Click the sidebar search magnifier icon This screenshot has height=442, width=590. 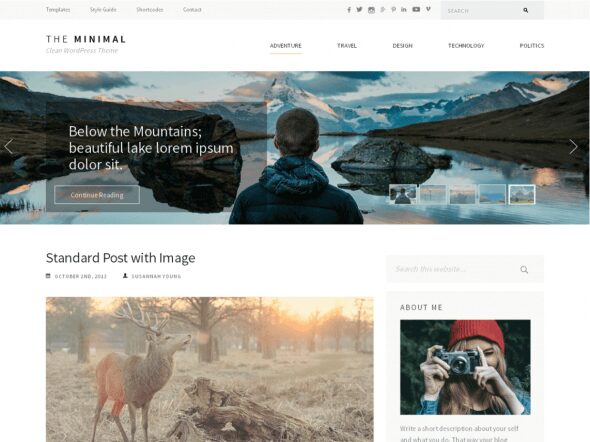tap(524, 269)
